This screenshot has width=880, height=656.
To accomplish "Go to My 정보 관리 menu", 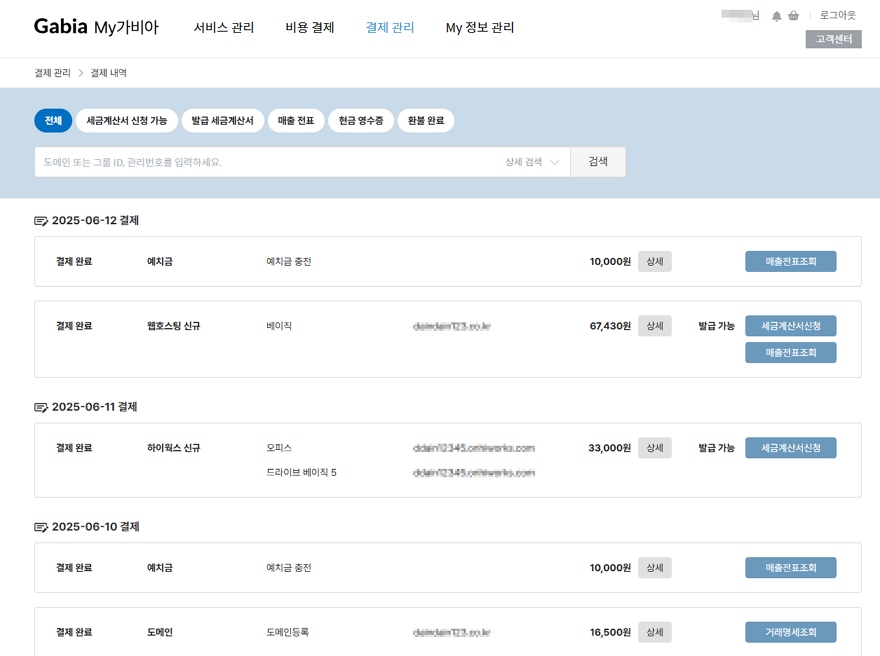I will pos(480,28).
